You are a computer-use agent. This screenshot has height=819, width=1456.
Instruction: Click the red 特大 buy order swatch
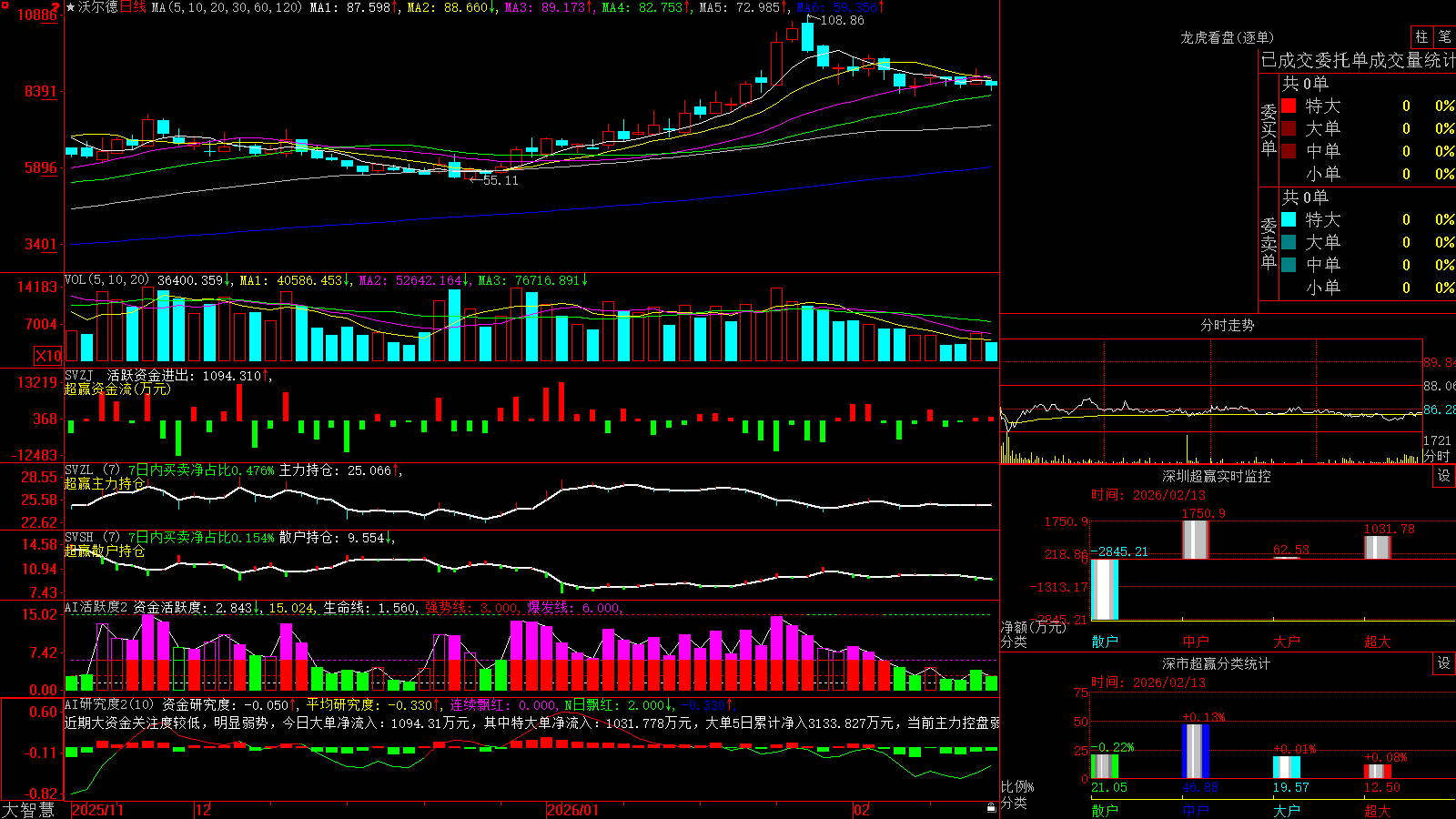pyautogui.click(x=1289, y=106)
